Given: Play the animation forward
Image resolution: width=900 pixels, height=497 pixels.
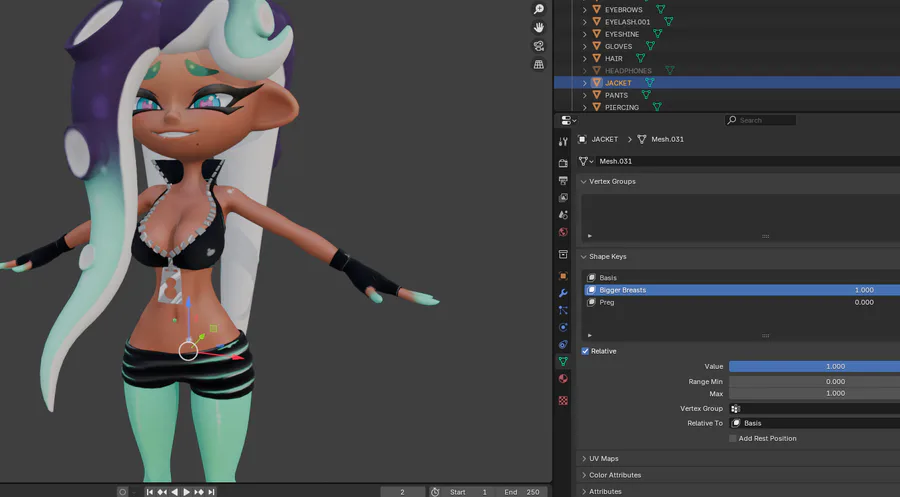Looking at the screenshot, I should click(187, 492).
